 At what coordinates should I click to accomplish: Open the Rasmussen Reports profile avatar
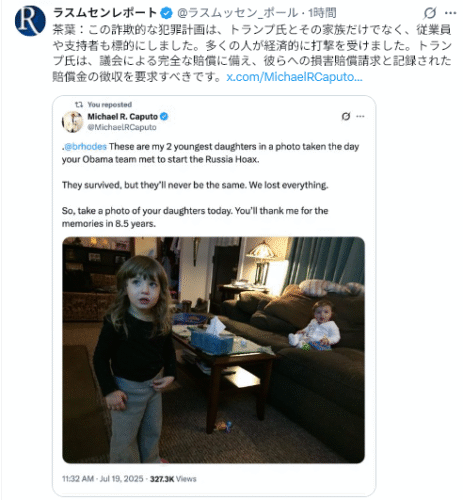pos(30,21)
